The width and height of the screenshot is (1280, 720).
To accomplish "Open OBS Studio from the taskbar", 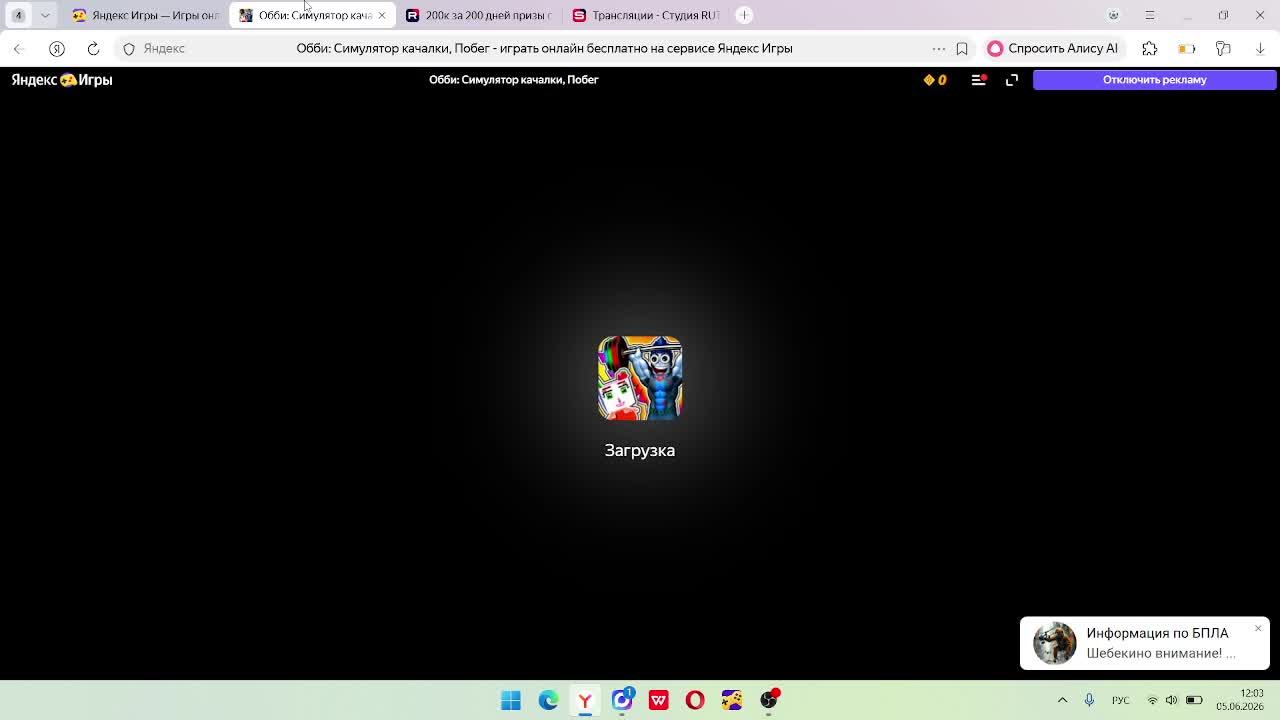I will (769, 700).
